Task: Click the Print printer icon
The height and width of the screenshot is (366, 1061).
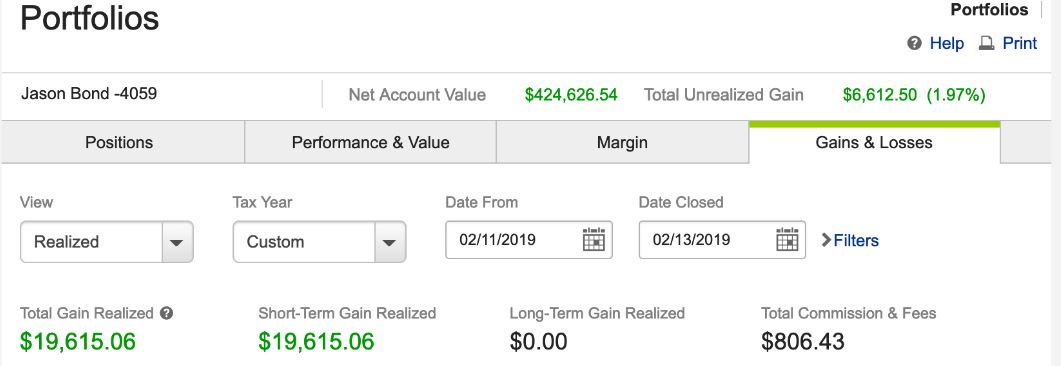Action: 987,44
